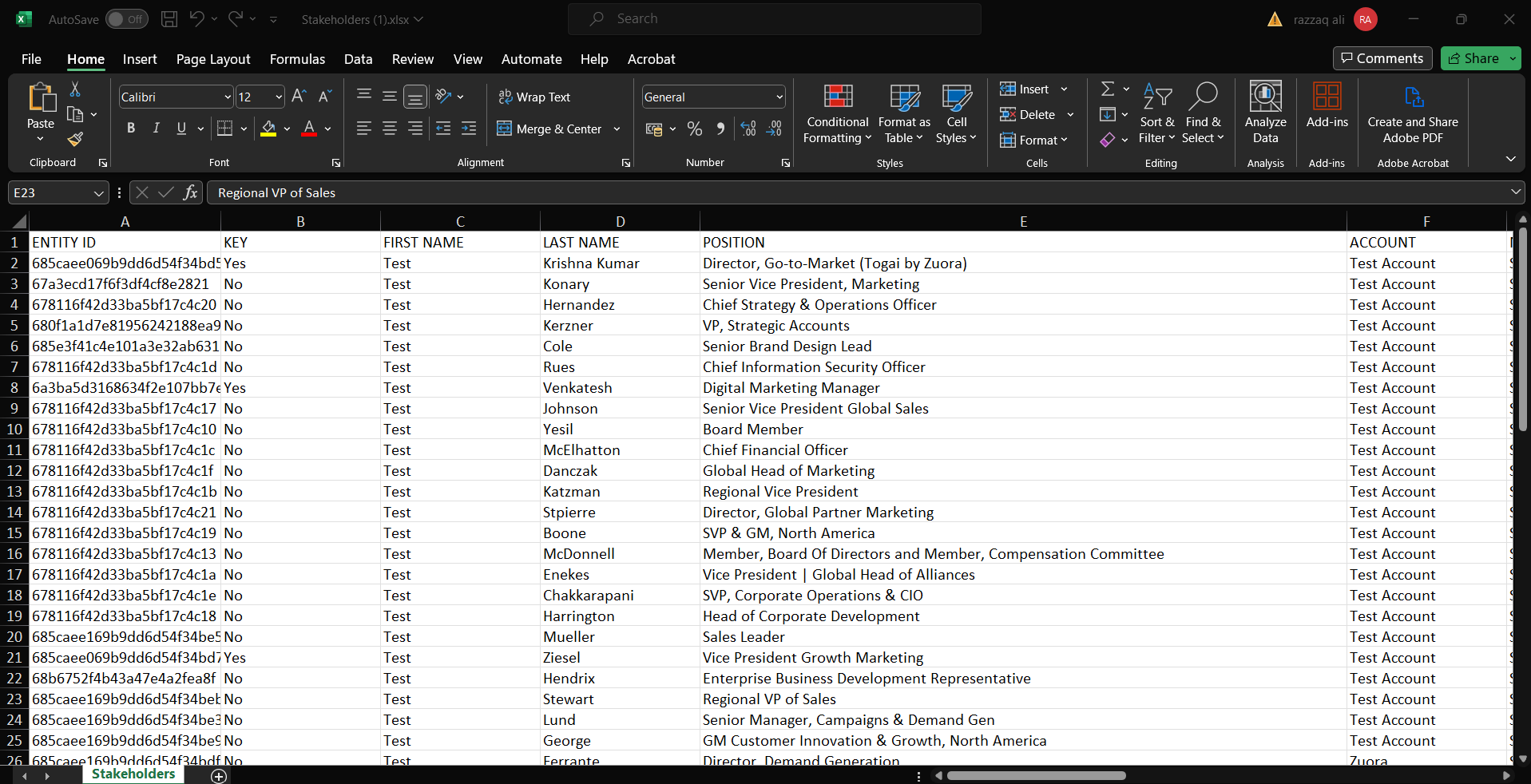Open the Formulas ribbon tab
The width and height of the screenshot is (1531, 784).
pos(297,59)
